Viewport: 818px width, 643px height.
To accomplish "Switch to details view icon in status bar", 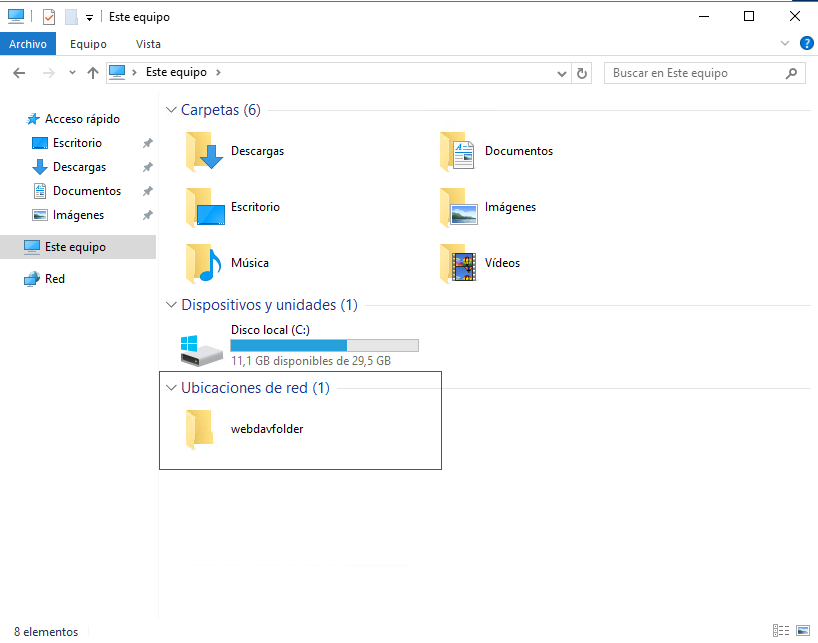I will (x=781, y=630).
